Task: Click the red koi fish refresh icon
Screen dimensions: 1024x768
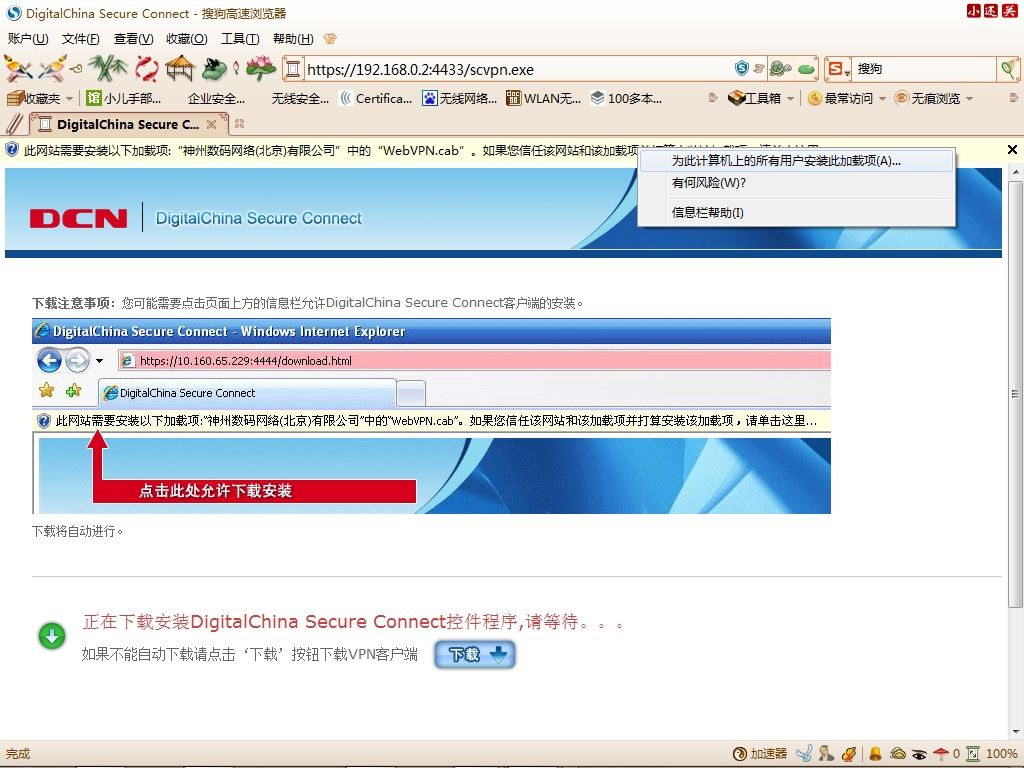Action: pos(147,68)
